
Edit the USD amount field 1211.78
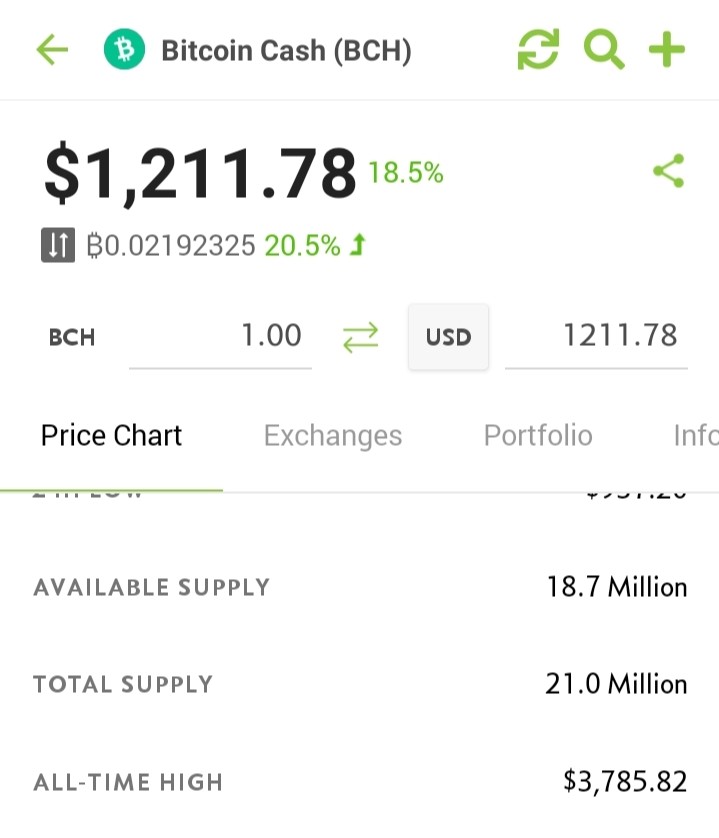pos(596,337)
